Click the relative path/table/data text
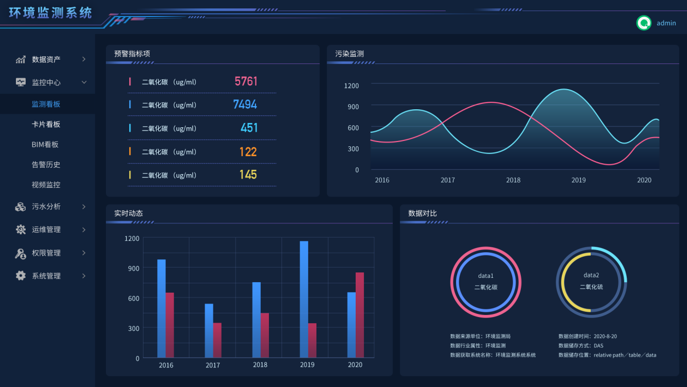 [x=625, y=355]
